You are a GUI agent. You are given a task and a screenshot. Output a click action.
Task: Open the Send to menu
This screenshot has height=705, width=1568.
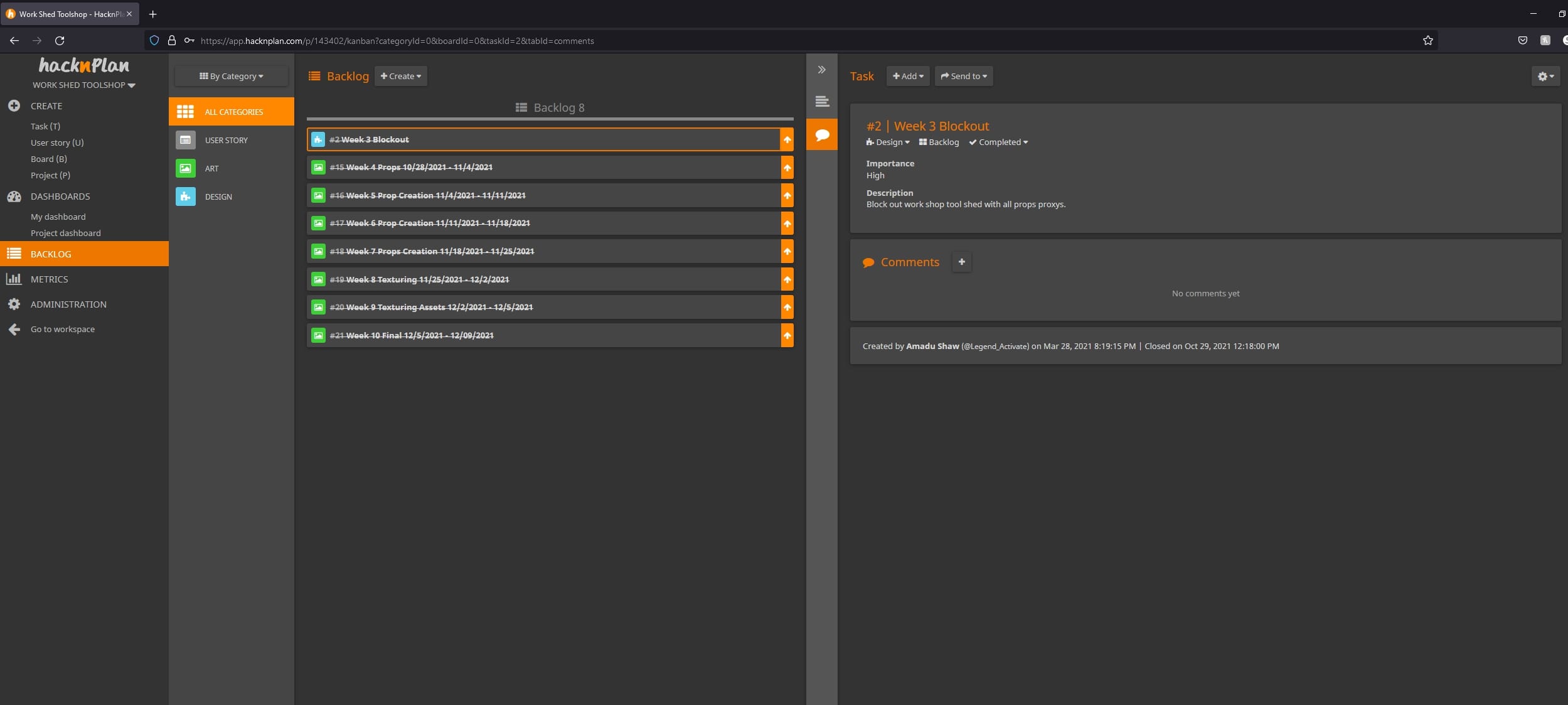point(963,76)
